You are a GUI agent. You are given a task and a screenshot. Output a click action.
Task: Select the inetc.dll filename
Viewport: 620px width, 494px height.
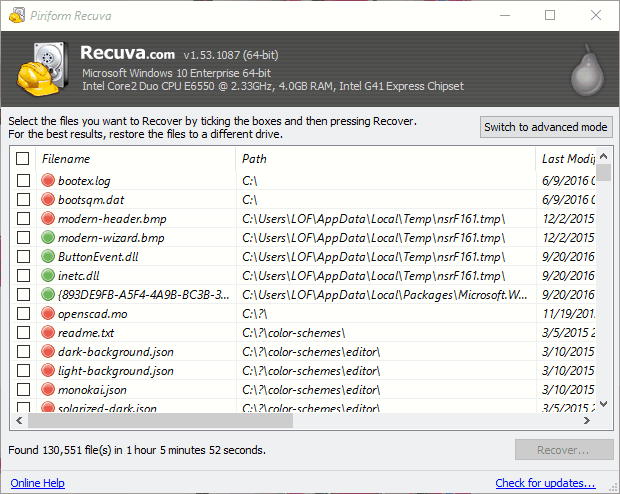[x=78, y=276]
